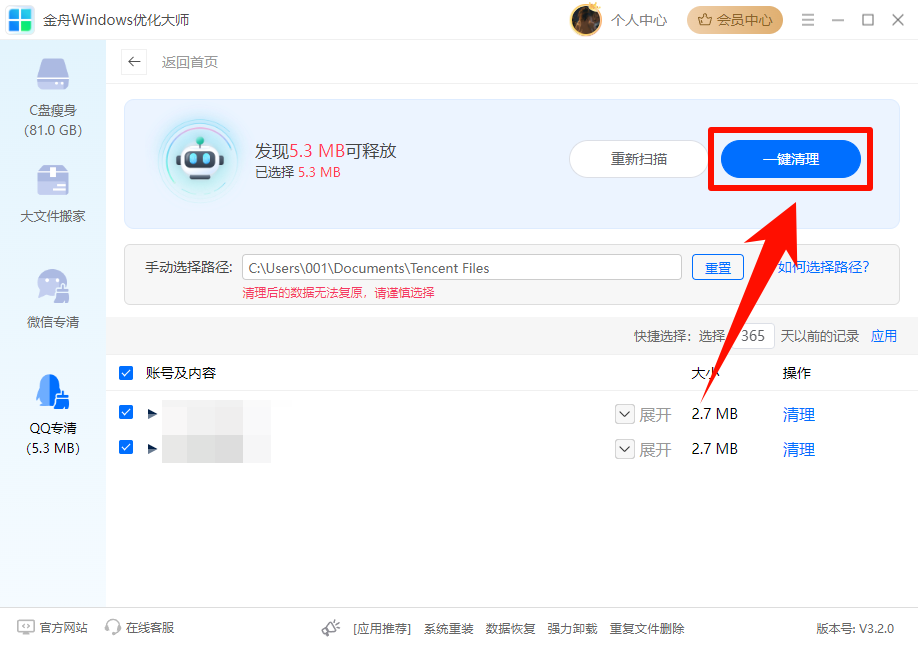Click inside the Tencent Files path field

point(460,267)
